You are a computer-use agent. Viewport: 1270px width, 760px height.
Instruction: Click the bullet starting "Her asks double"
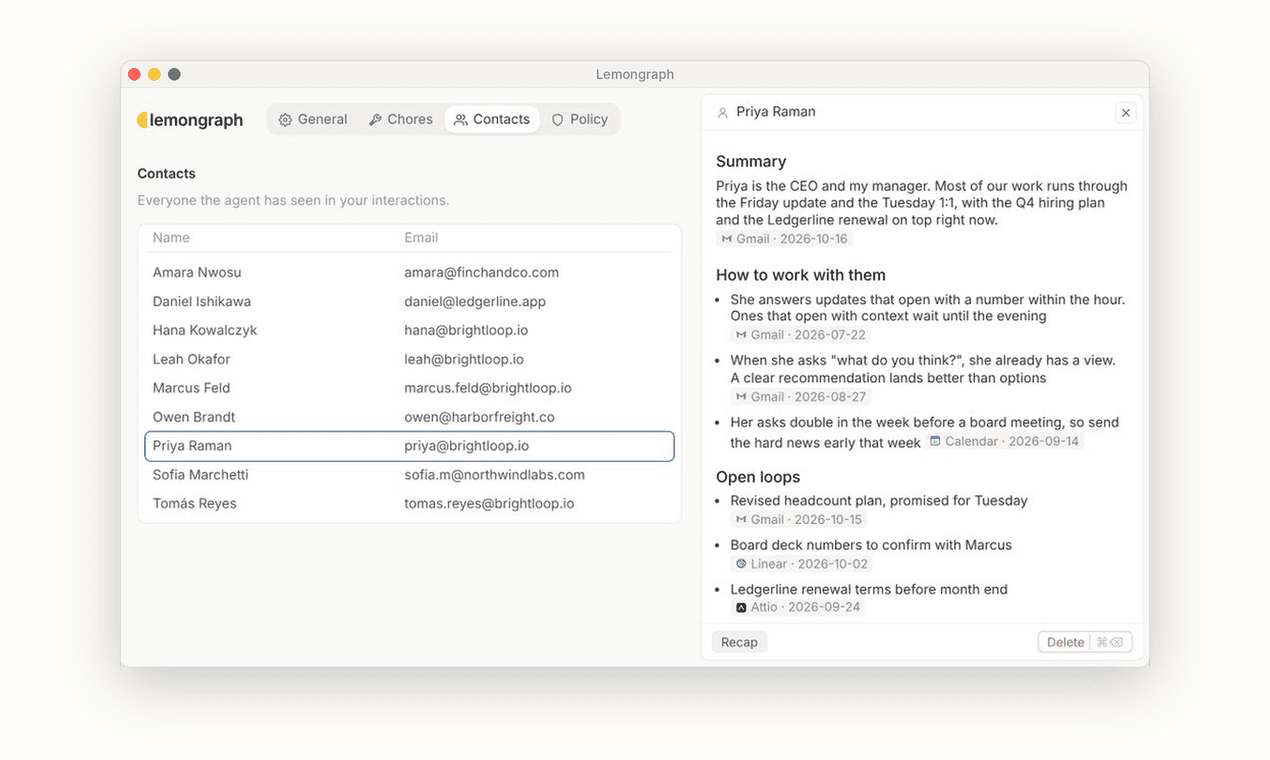point(925,432)
